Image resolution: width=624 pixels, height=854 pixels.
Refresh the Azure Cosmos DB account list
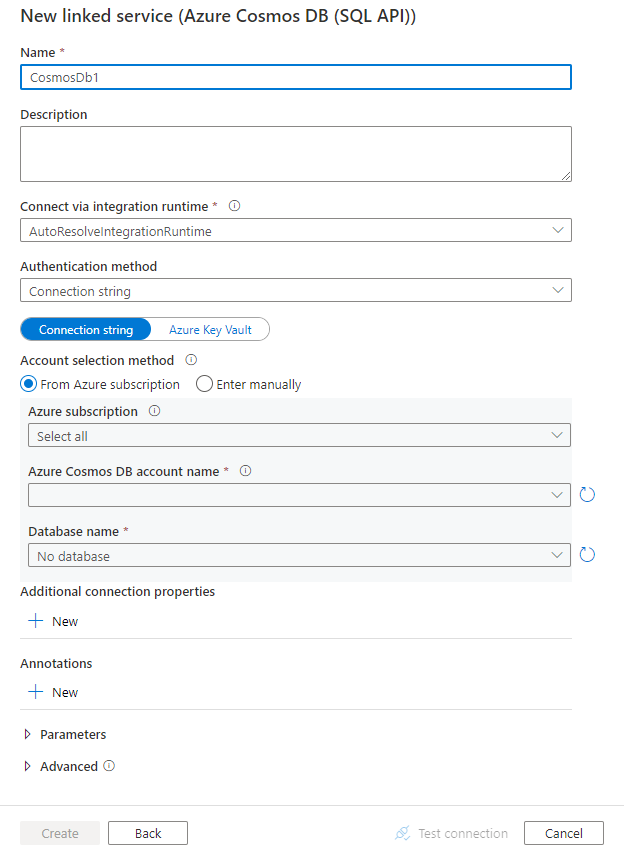(588, 495)
